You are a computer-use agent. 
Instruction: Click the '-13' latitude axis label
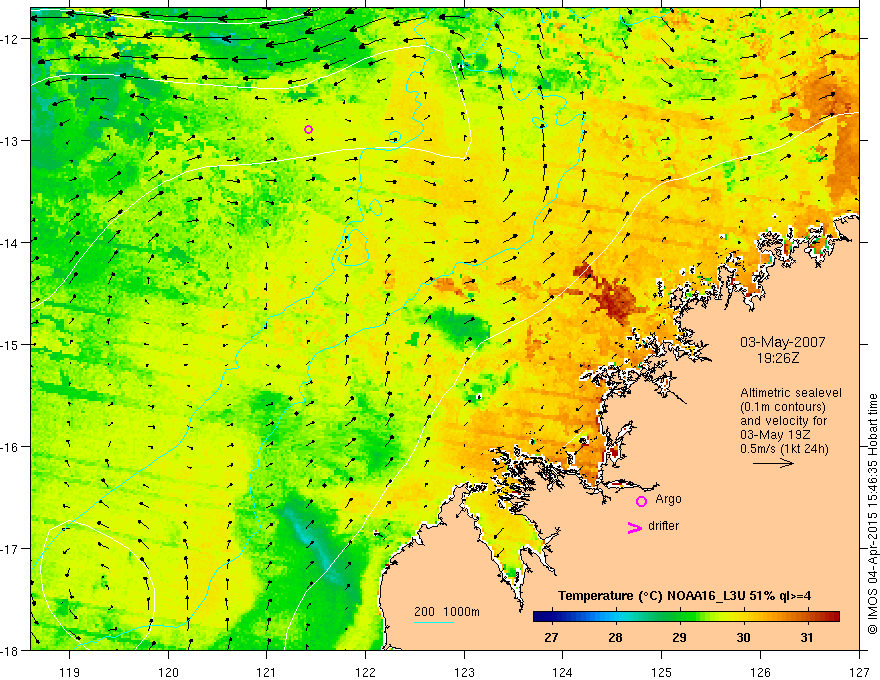click(11, 140)
